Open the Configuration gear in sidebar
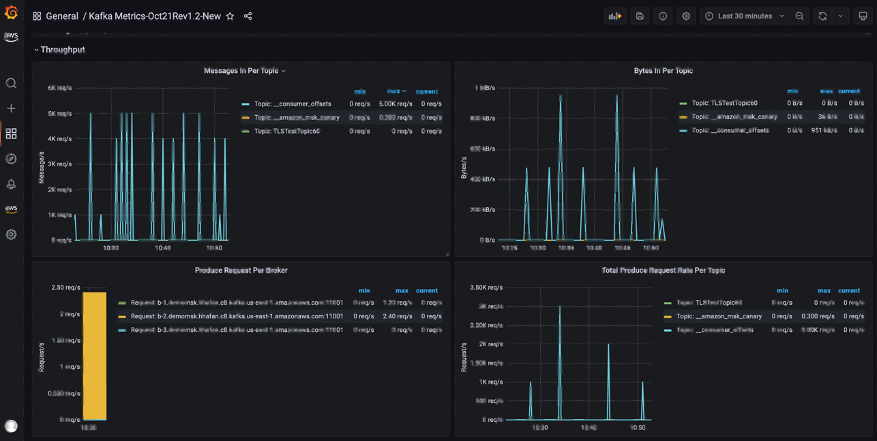The height and width of the screenshot is (441, 877). coord(11,234)
